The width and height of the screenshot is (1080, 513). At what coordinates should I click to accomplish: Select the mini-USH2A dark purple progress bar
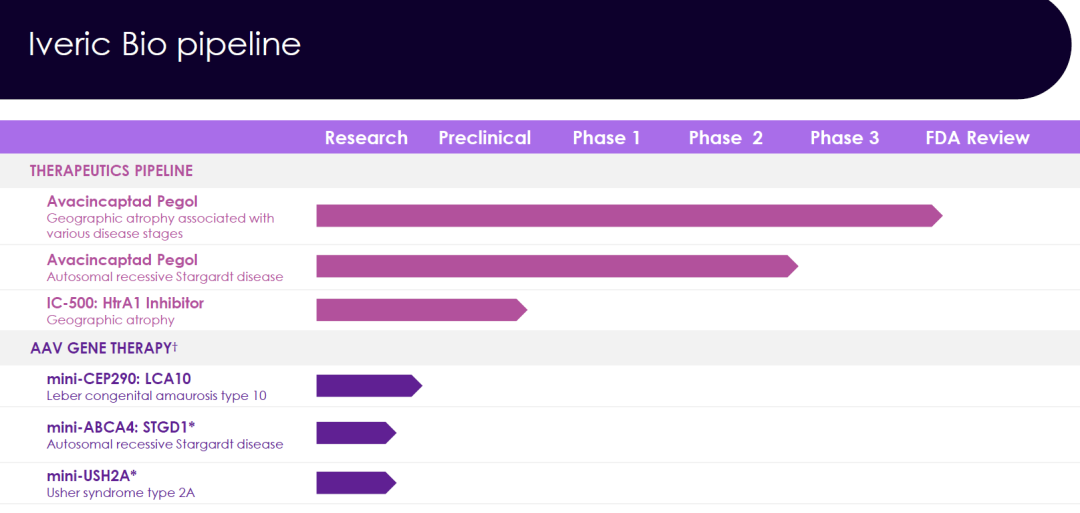pyautogui.click(x=355, y=483)
